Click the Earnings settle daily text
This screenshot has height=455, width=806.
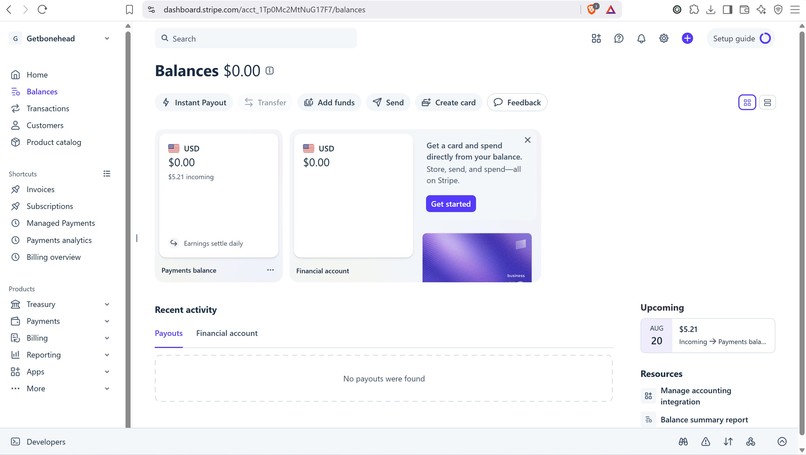coord(213,243)
